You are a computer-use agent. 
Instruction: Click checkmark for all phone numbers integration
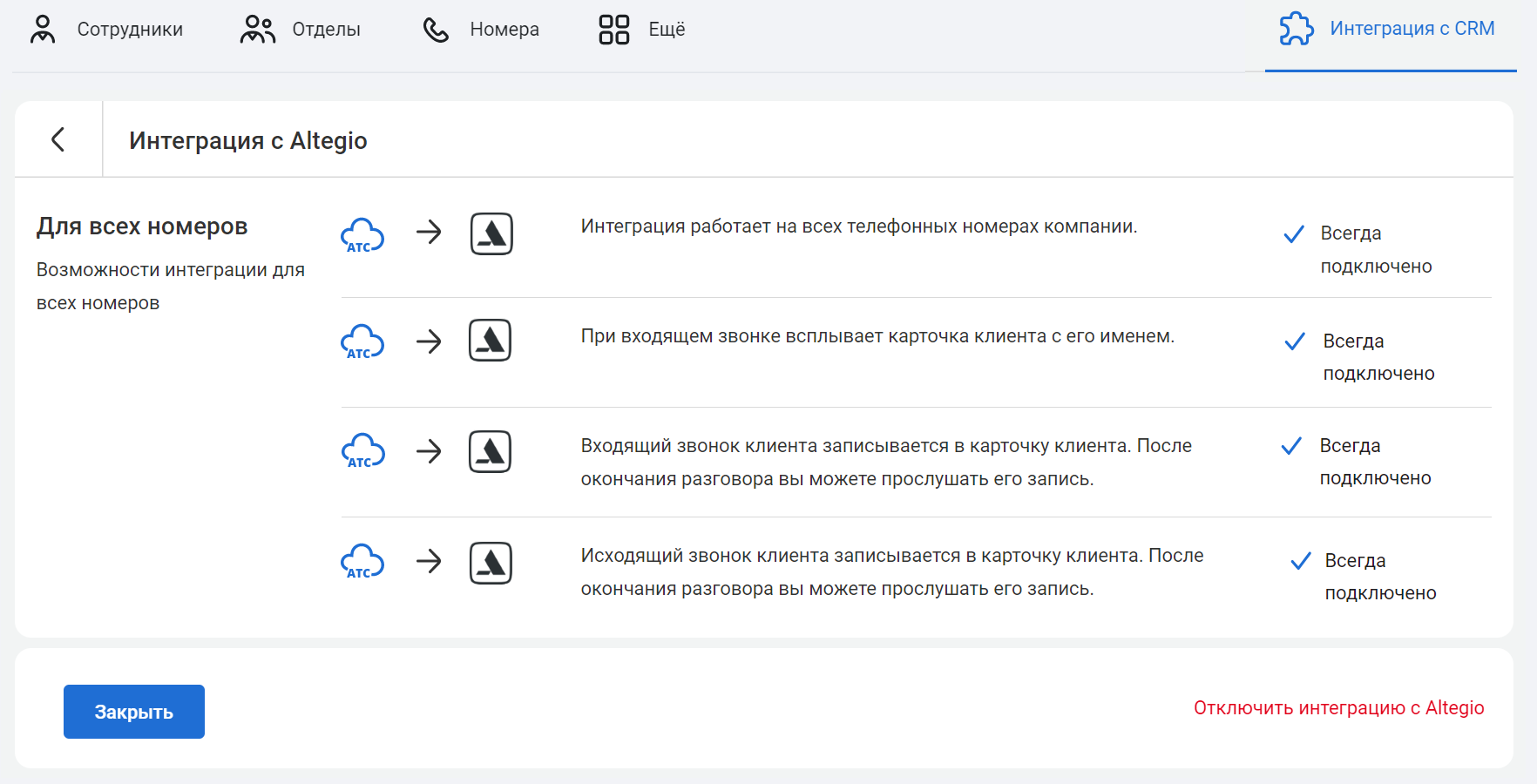tap(1294, 234)
